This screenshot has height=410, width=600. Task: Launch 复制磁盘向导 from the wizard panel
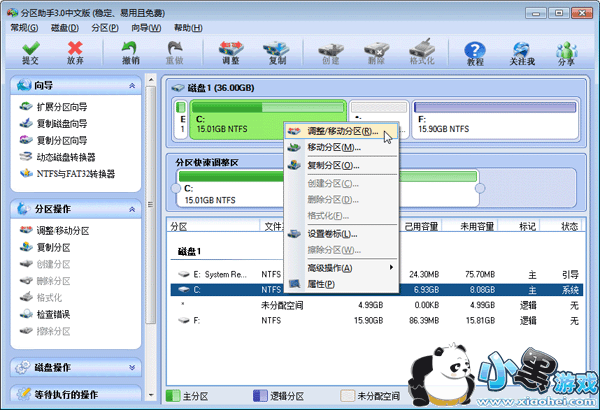54,124
